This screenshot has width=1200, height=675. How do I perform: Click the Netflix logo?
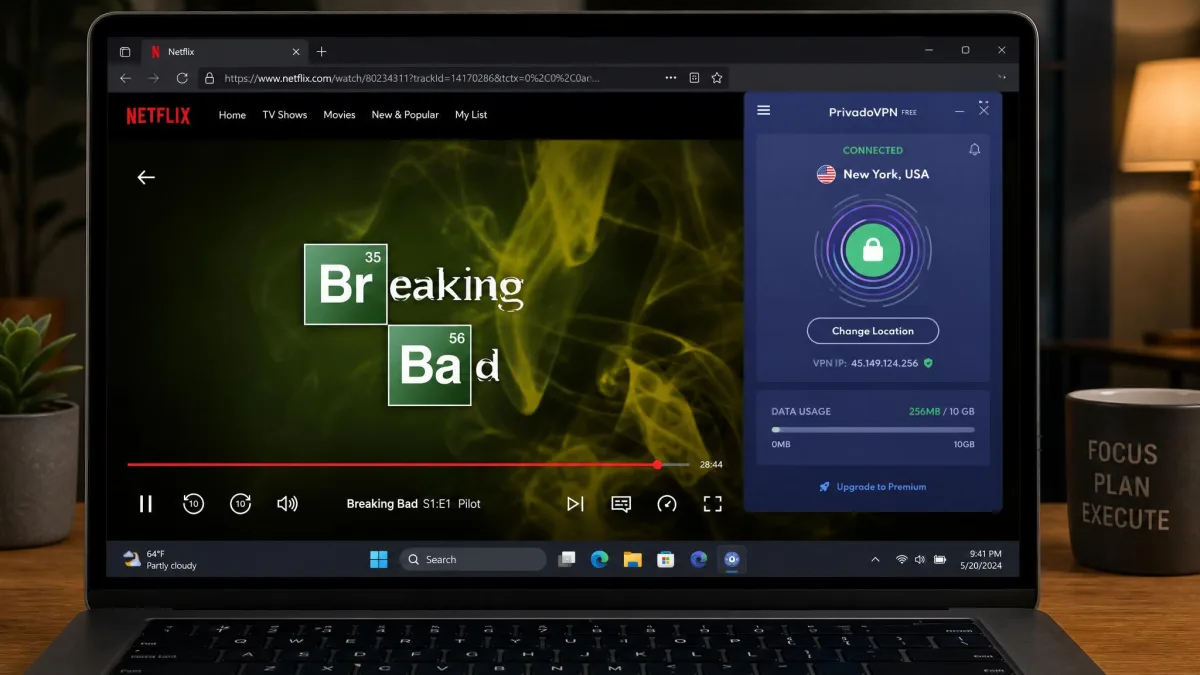pyautogui.click(x=158, y=115)
